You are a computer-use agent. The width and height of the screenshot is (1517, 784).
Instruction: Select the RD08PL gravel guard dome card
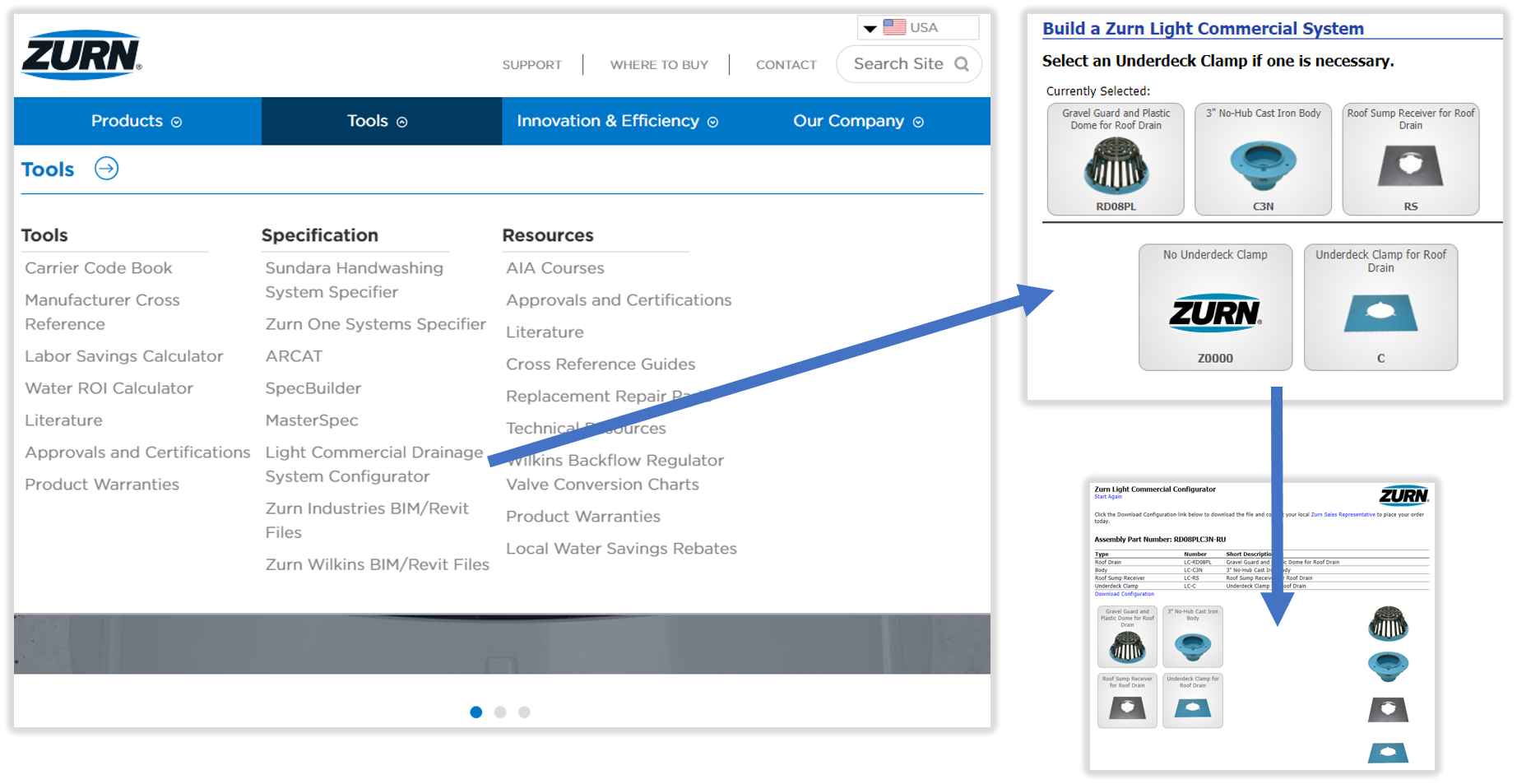click(x=1116, y=159)
